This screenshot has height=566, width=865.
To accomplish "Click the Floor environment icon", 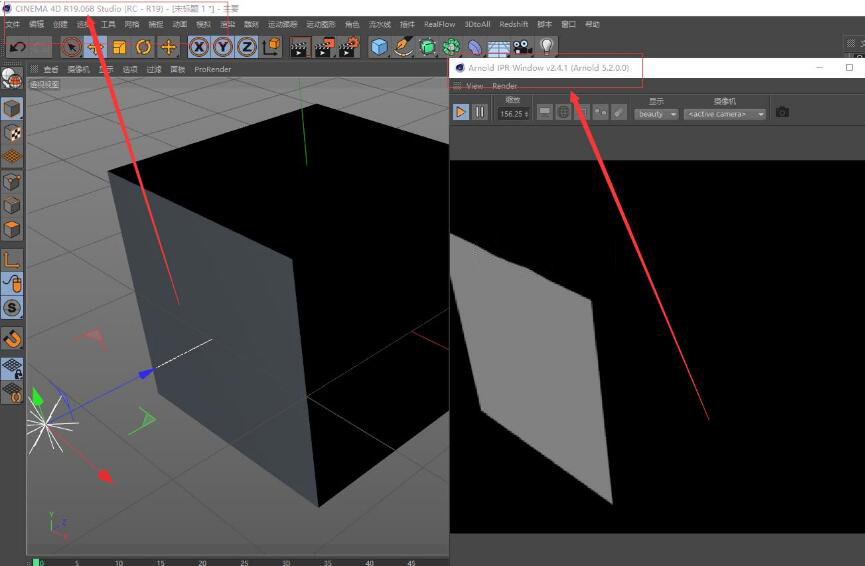I will click(498, 49).
